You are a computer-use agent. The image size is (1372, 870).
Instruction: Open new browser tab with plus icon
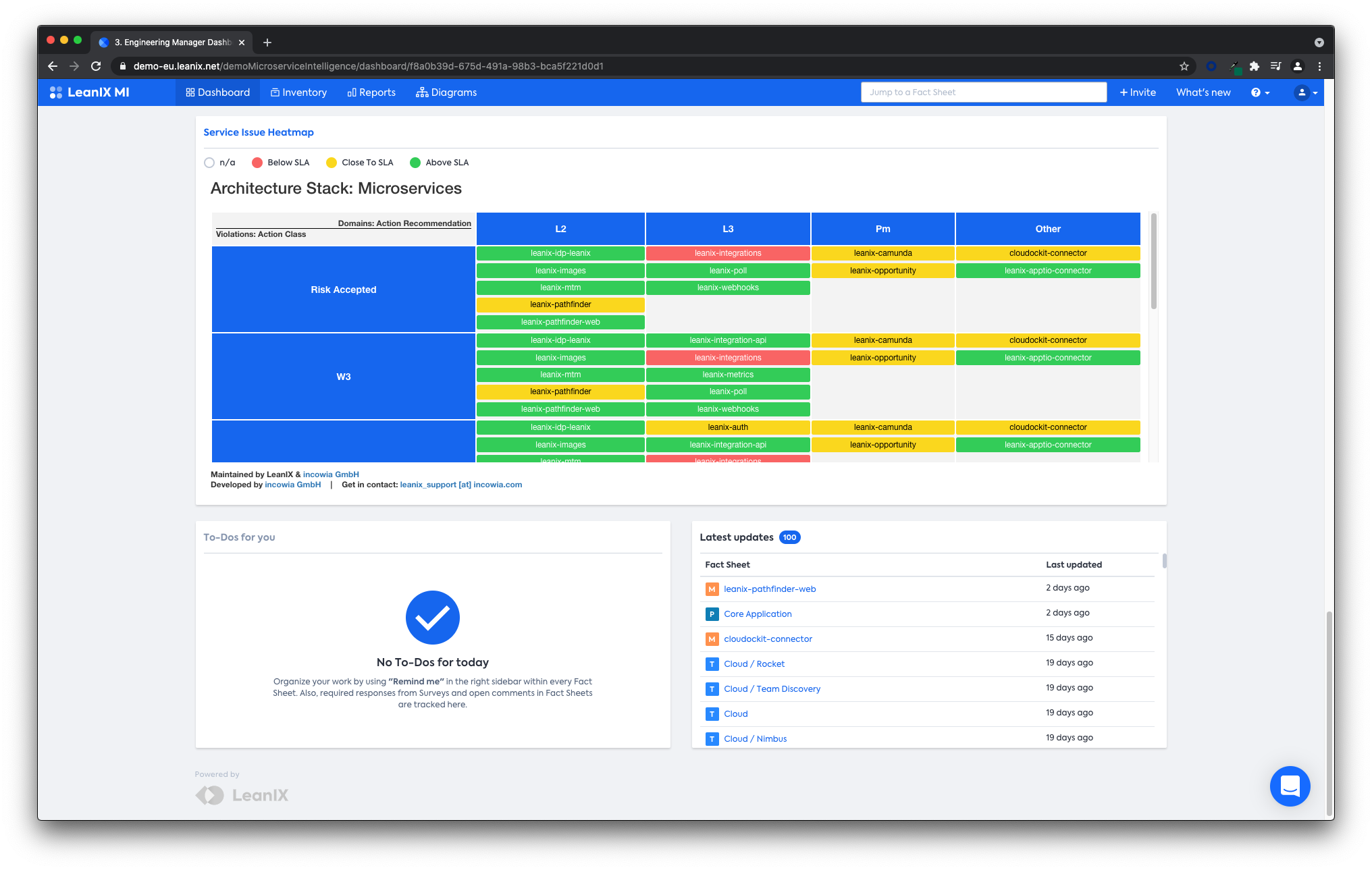[267, 43]
